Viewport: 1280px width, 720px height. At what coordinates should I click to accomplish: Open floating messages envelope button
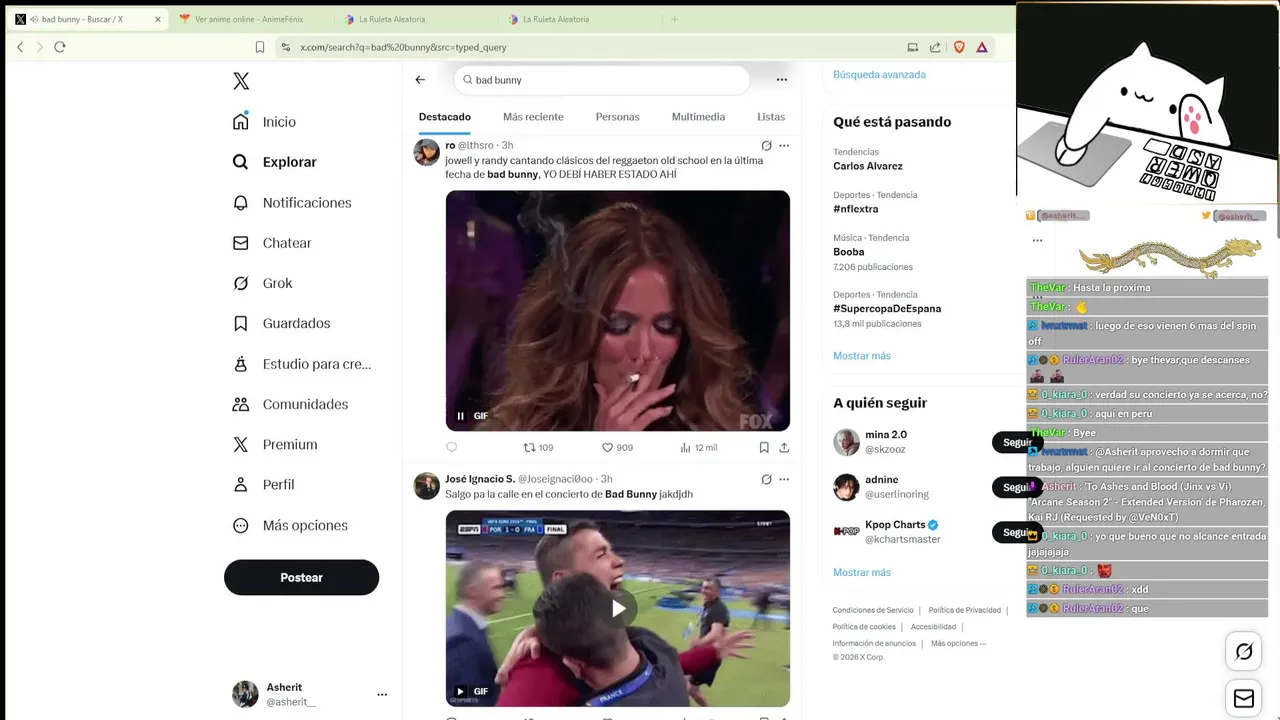pos(1244,698)
